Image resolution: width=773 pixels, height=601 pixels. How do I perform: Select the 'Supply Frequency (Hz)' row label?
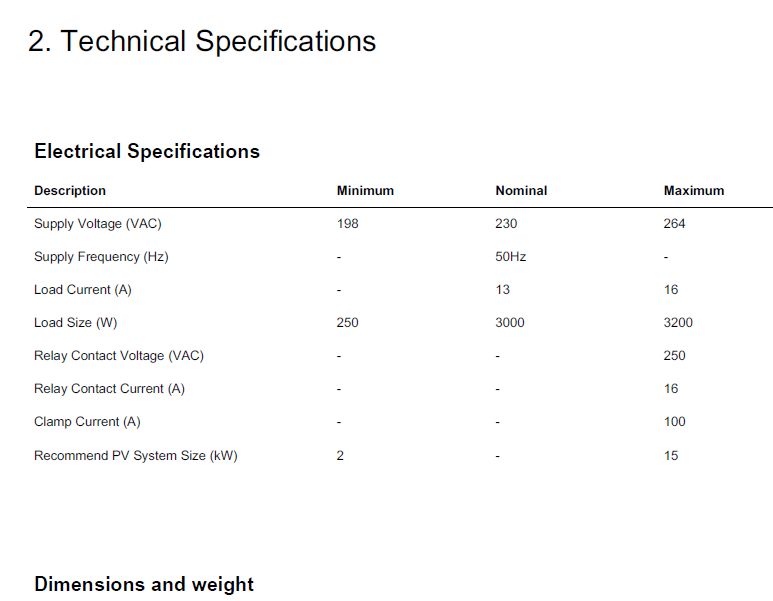coord(101,257)
